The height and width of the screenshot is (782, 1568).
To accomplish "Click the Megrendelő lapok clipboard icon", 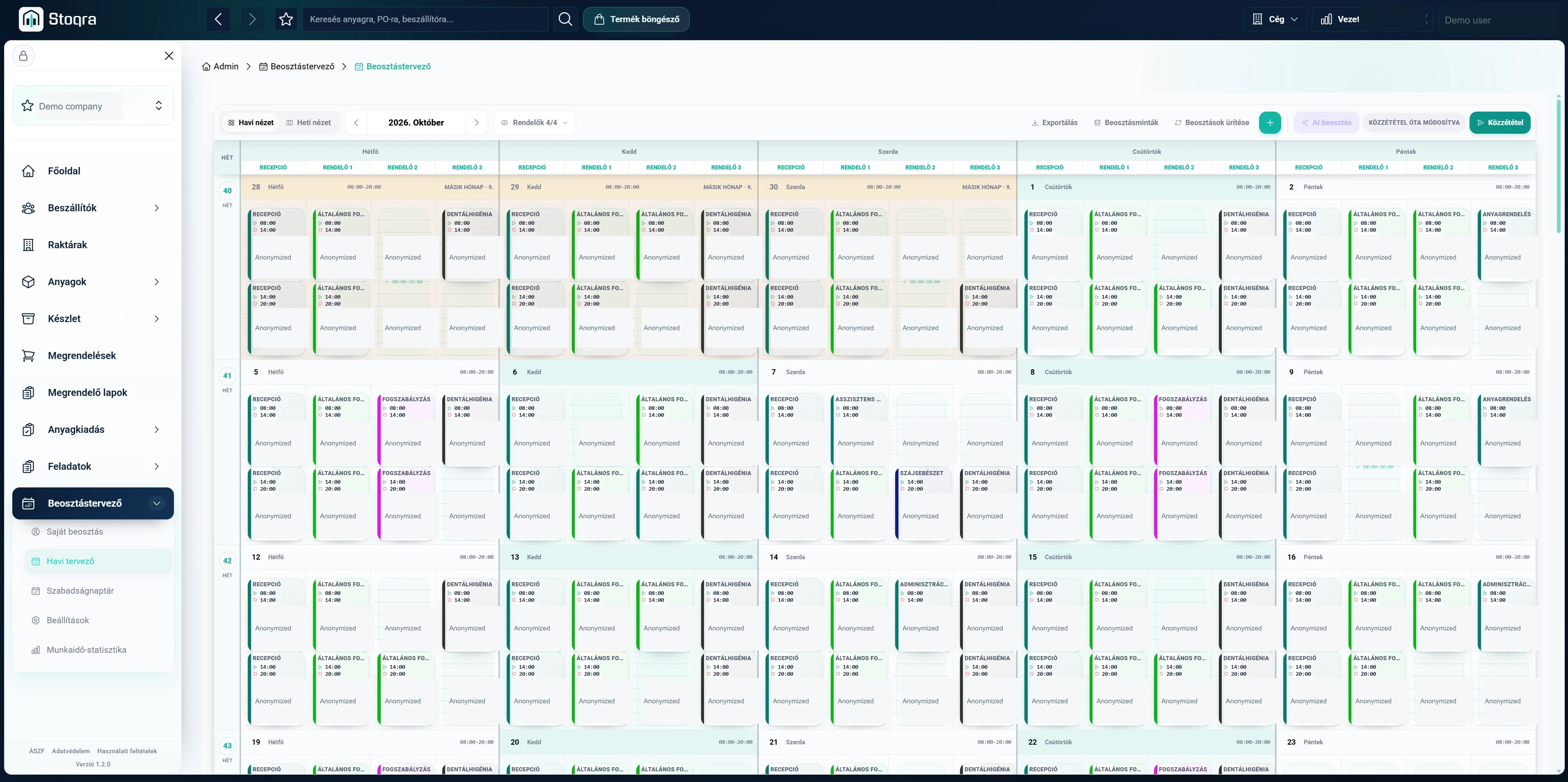I will pyautogui.click(x=28, y=393).
